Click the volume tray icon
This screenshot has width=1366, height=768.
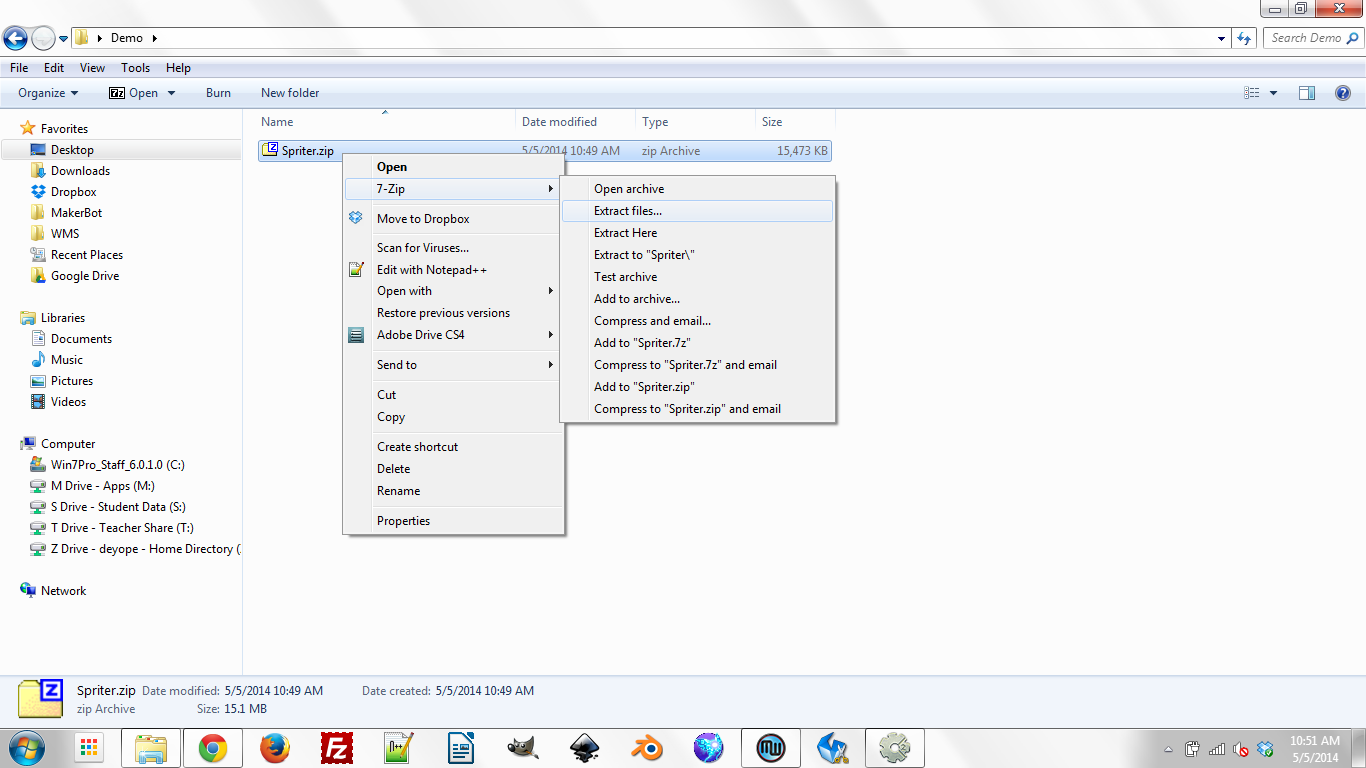[x=1241, y=748]
